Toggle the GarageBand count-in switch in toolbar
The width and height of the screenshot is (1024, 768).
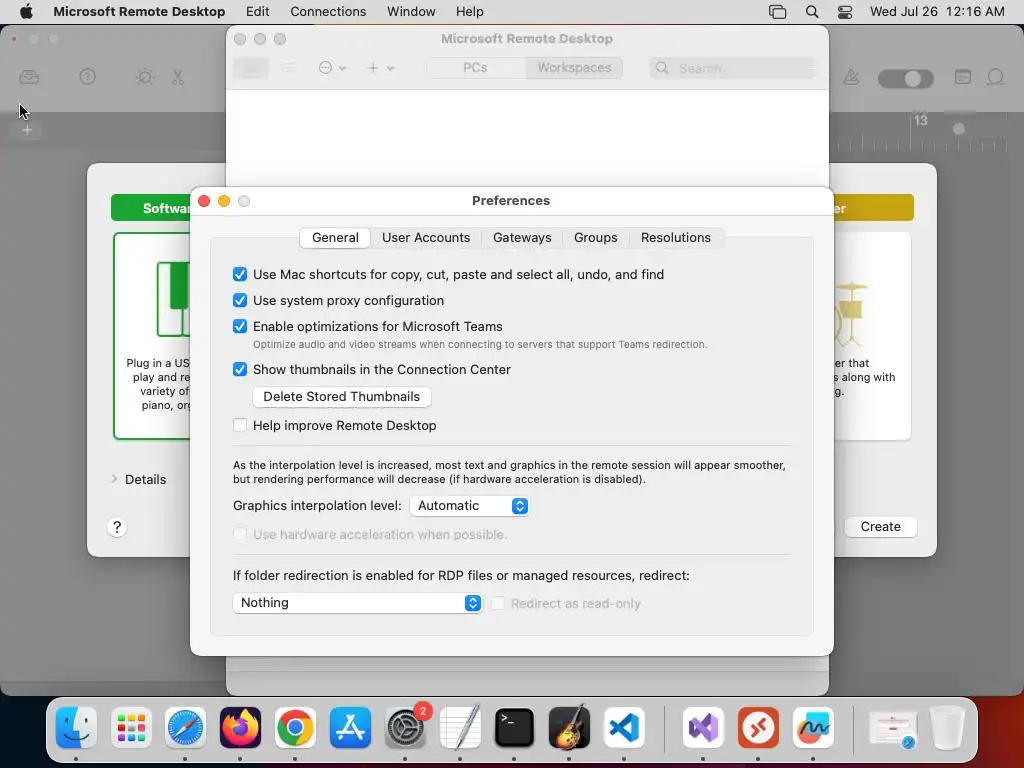(906, 79)
